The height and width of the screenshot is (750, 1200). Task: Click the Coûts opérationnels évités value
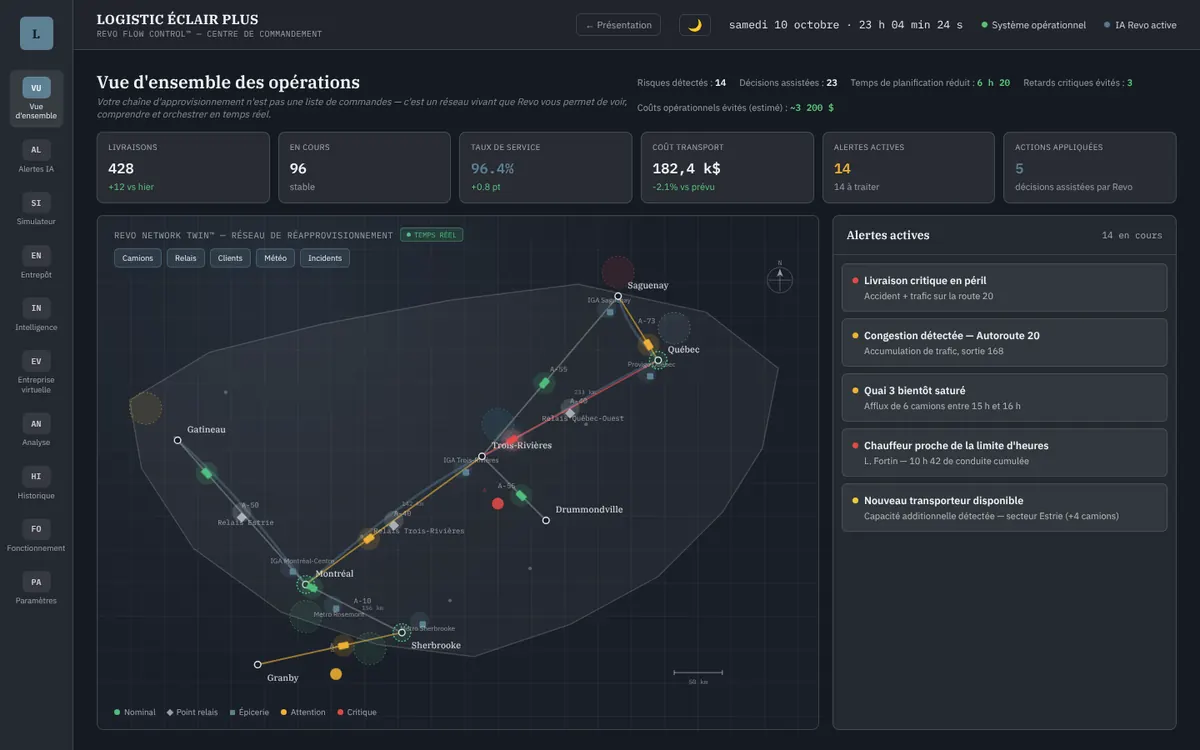click(811, 107)
